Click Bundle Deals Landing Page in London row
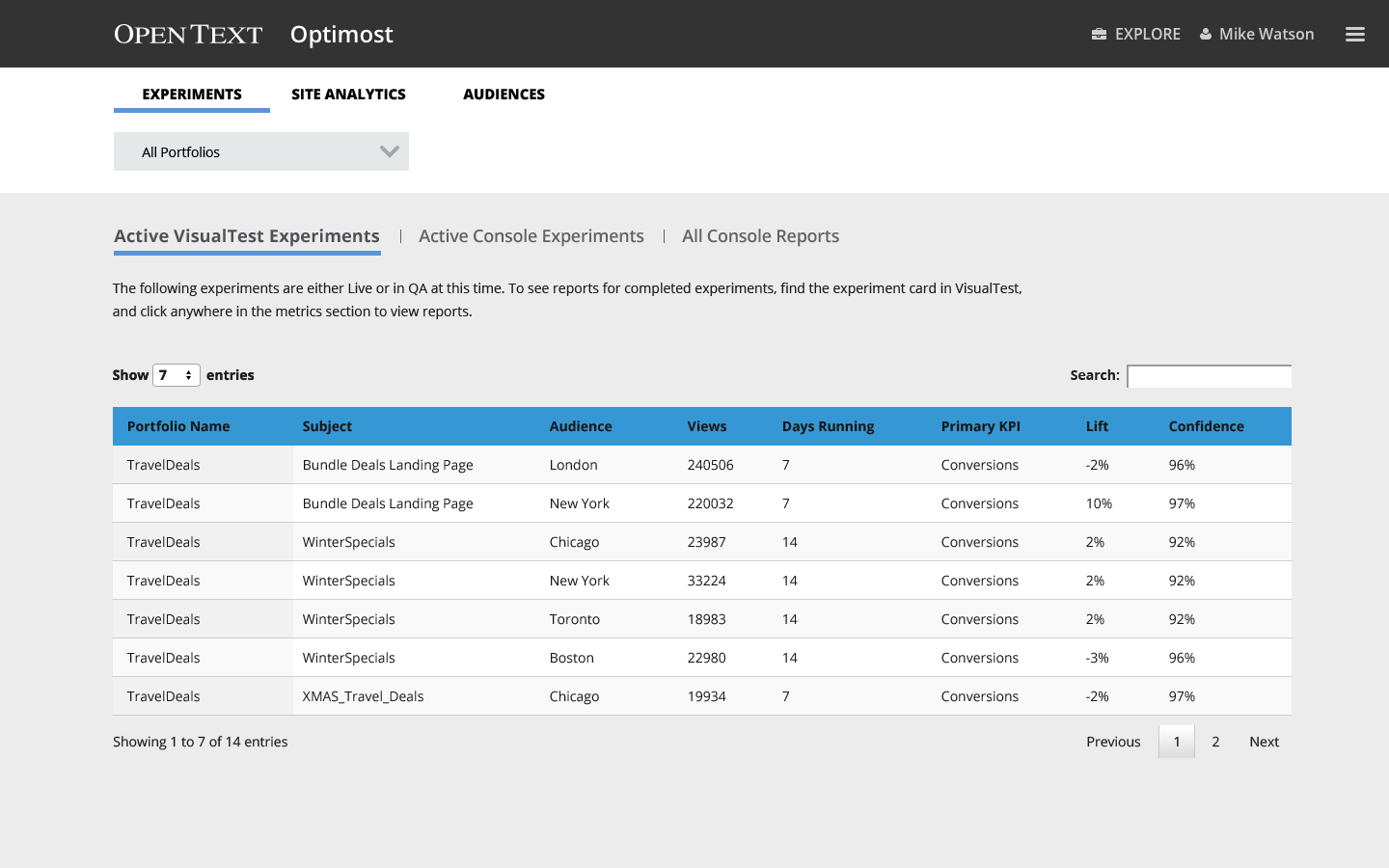Screen dimensions: 1389x868 (388, 465)
